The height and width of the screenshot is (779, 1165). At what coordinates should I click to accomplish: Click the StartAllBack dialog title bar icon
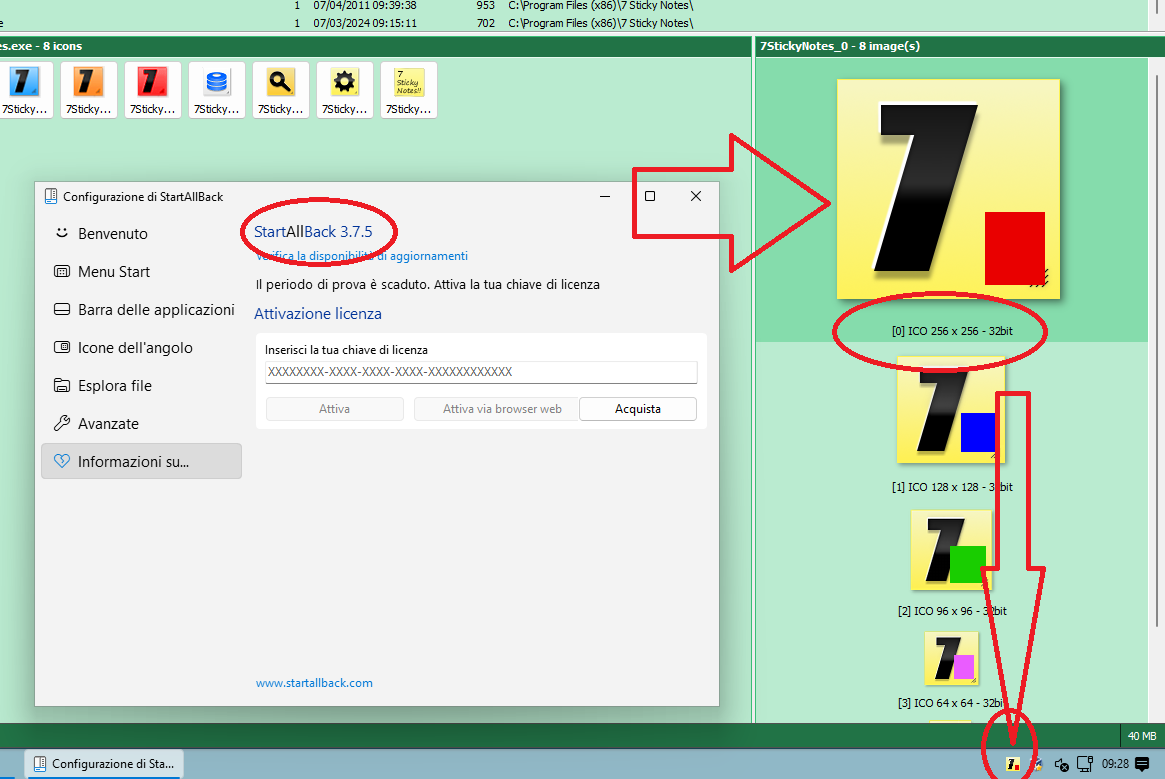click(x=51, y=196)
